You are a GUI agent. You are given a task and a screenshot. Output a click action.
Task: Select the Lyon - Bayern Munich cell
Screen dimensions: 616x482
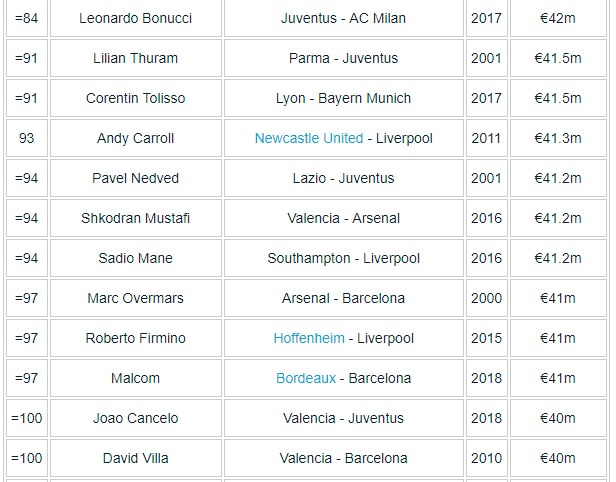343,98
